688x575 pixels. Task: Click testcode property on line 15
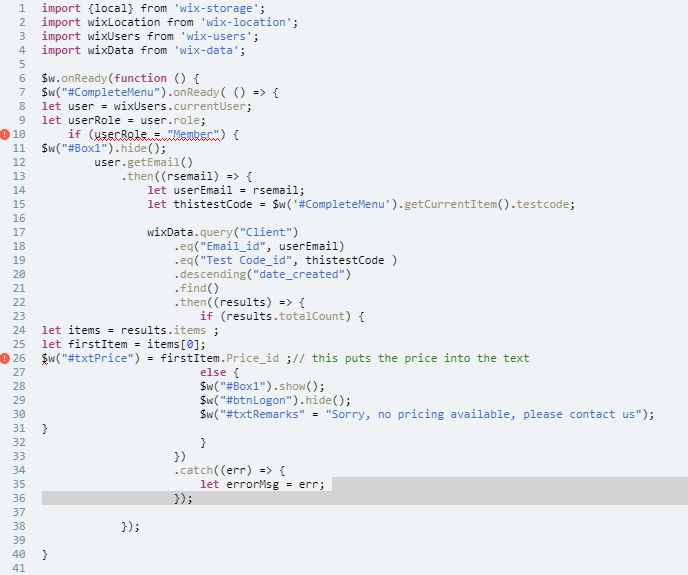pos(543,205)
